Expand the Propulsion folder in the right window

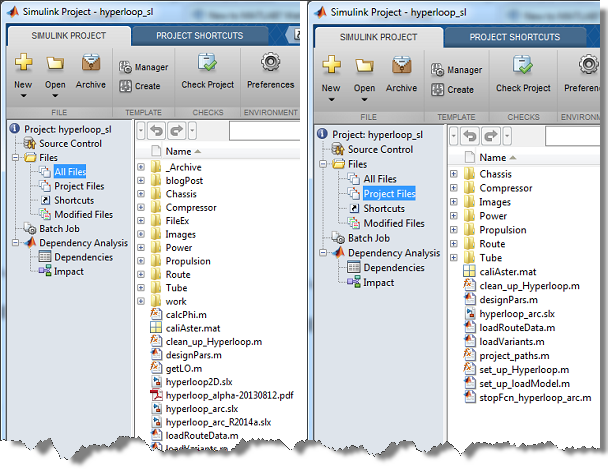454,230
